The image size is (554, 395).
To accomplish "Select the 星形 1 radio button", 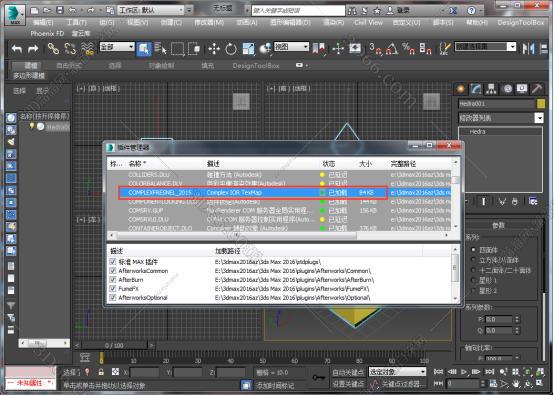I will [x=473, y=281].
